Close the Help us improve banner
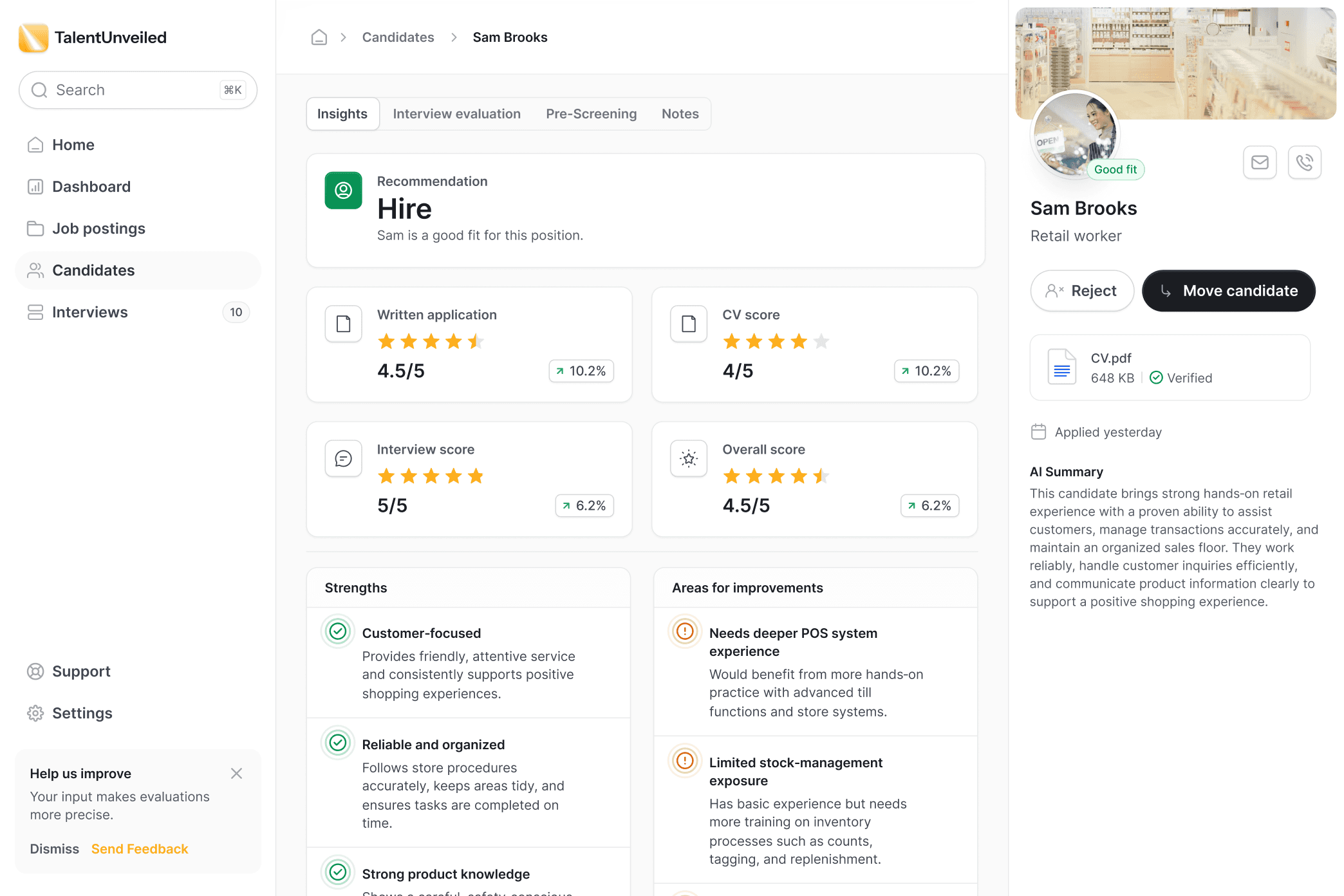This screenshot has width=1344, height=896. click(x=236, y=773)
